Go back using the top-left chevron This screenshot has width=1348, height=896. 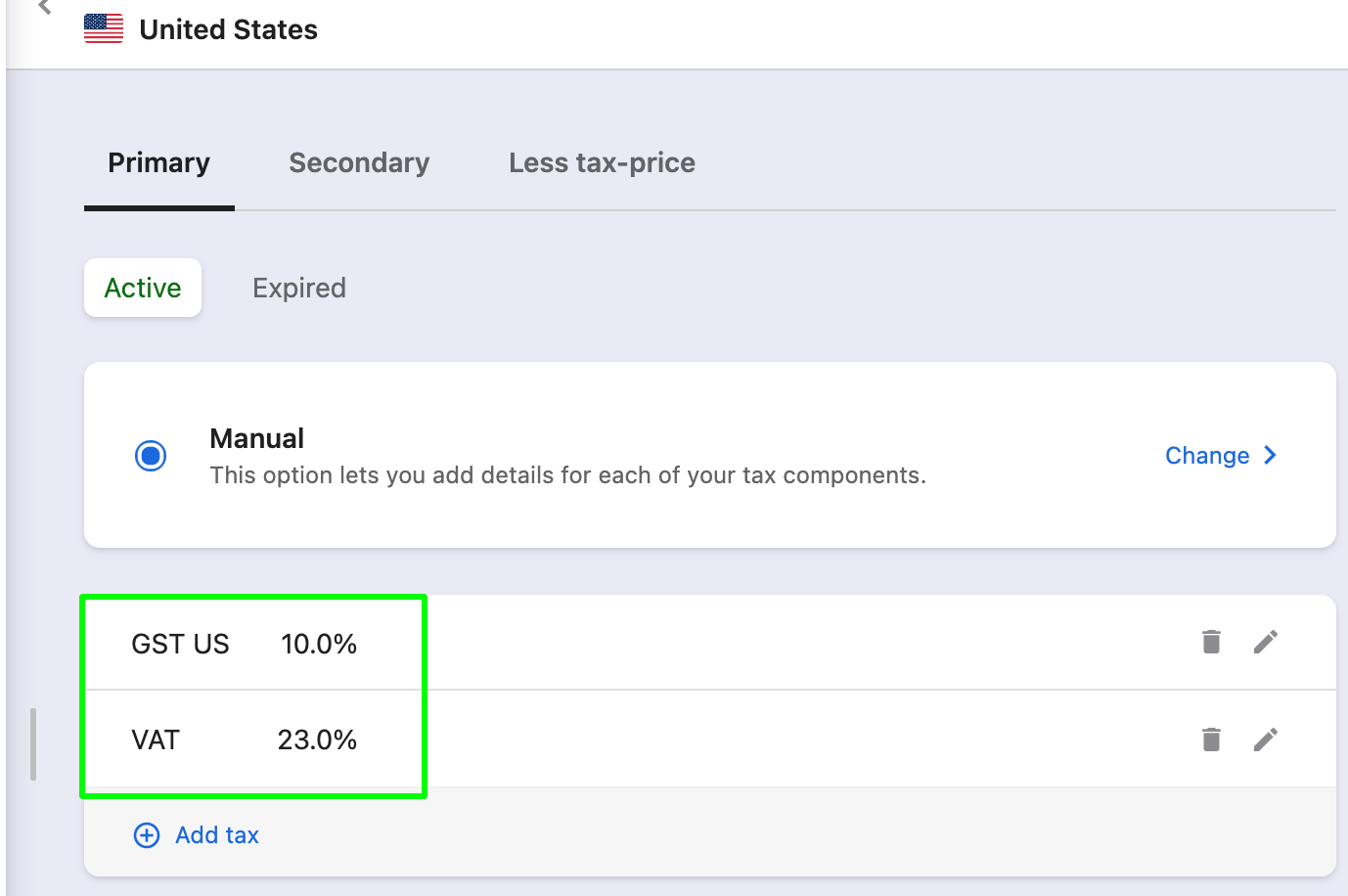[x=44, y=7]
